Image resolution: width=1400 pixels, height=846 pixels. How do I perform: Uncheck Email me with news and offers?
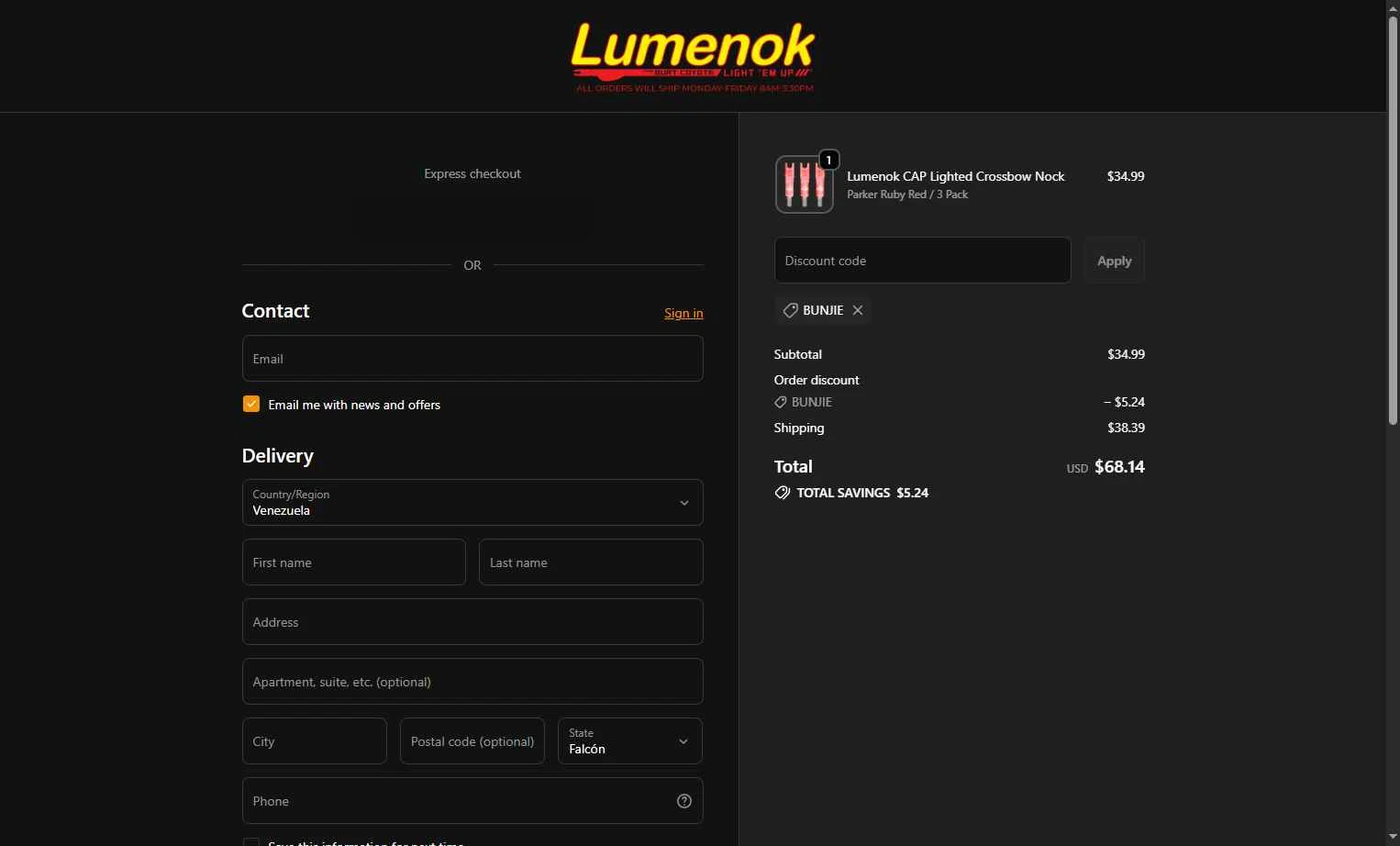(250, 404)
